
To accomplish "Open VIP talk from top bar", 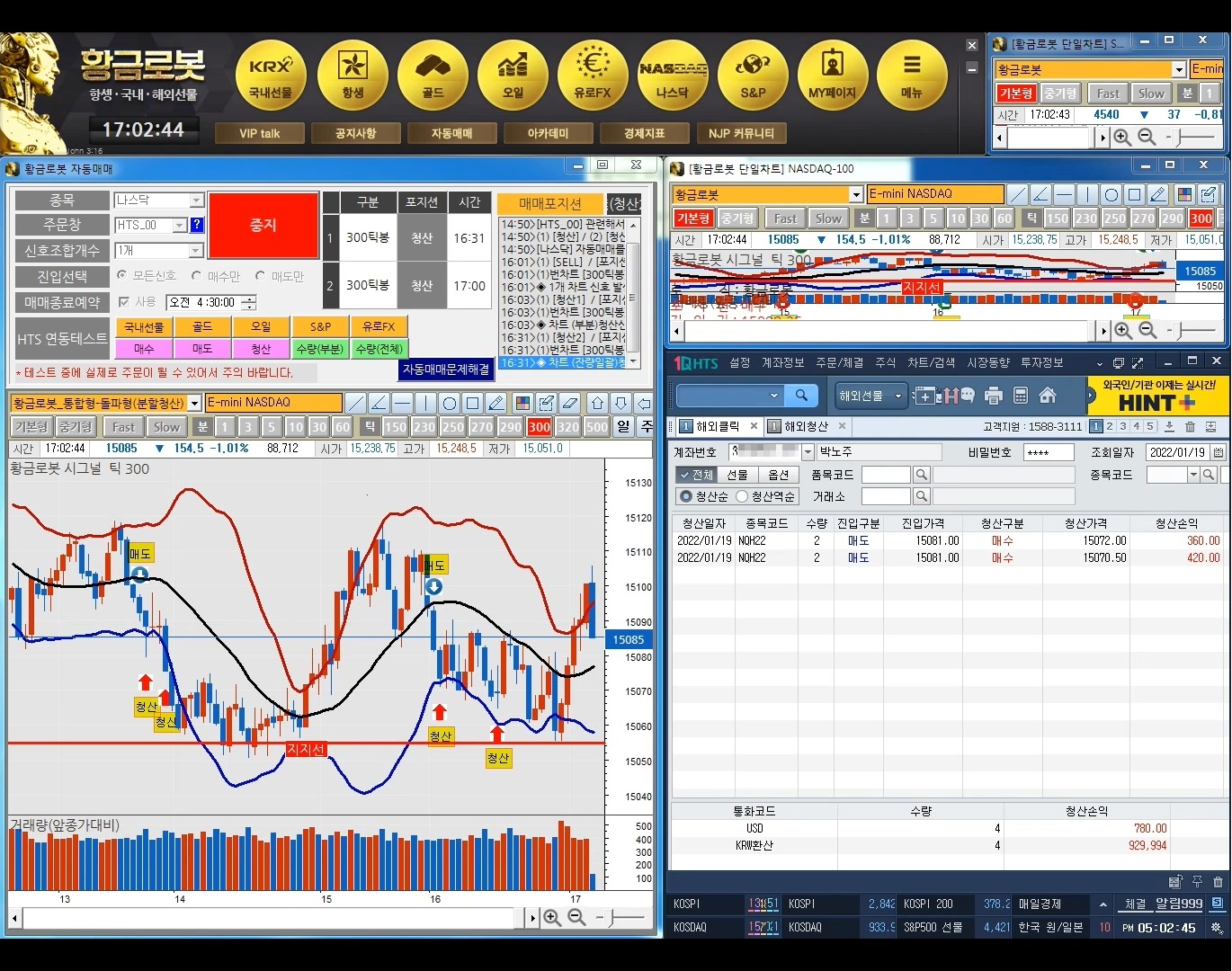I will (x=259, y=133).
